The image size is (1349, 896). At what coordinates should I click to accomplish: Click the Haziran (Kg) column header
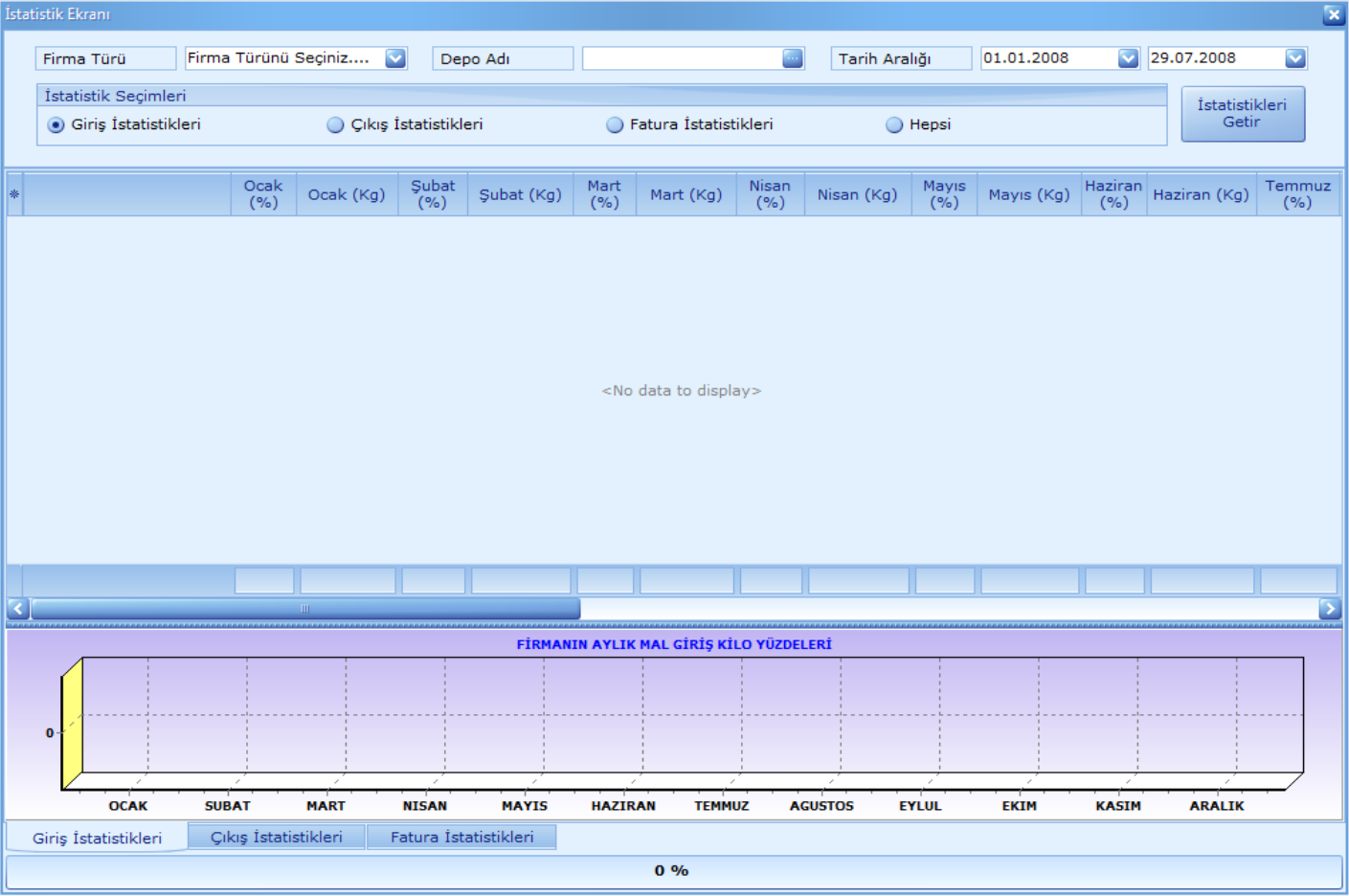(1202, 194)
